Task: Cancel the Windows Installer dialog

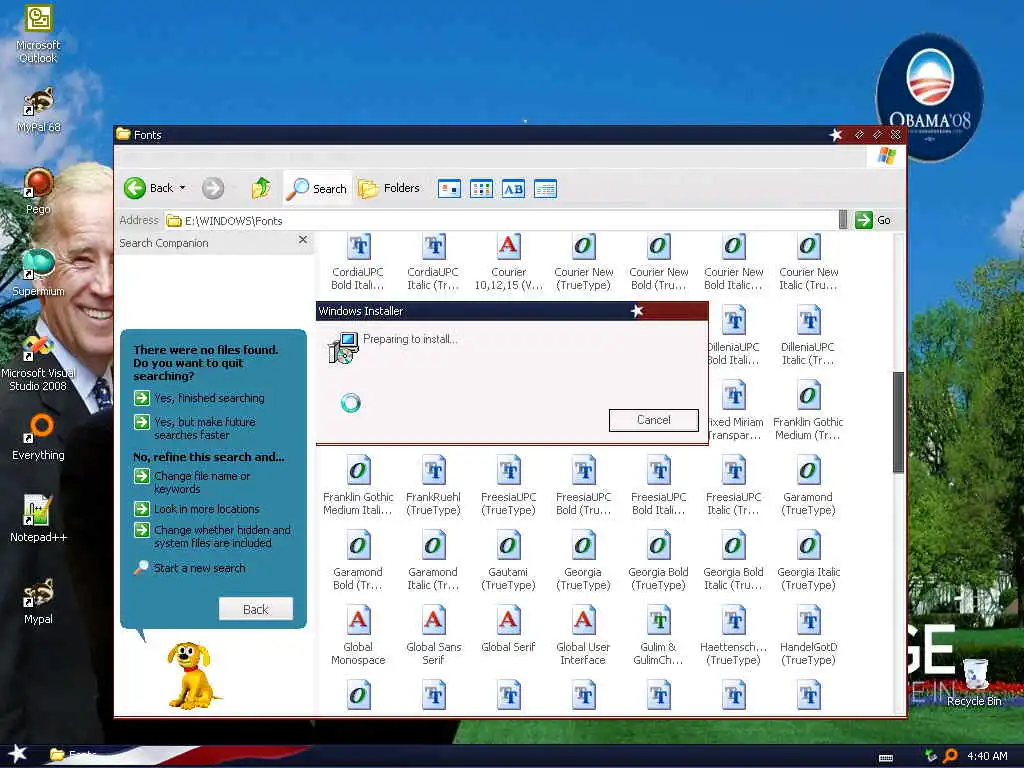Action: click(x=653, y=420)
